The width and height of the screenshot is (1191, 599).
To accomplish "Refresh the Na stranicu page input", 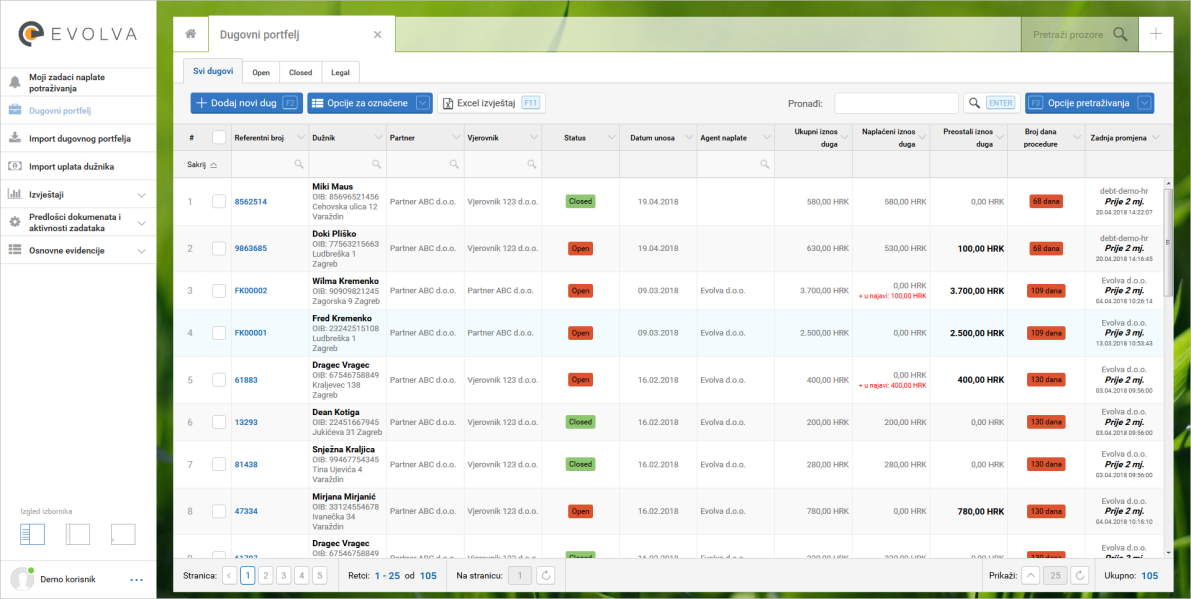I will pos(545,576).
